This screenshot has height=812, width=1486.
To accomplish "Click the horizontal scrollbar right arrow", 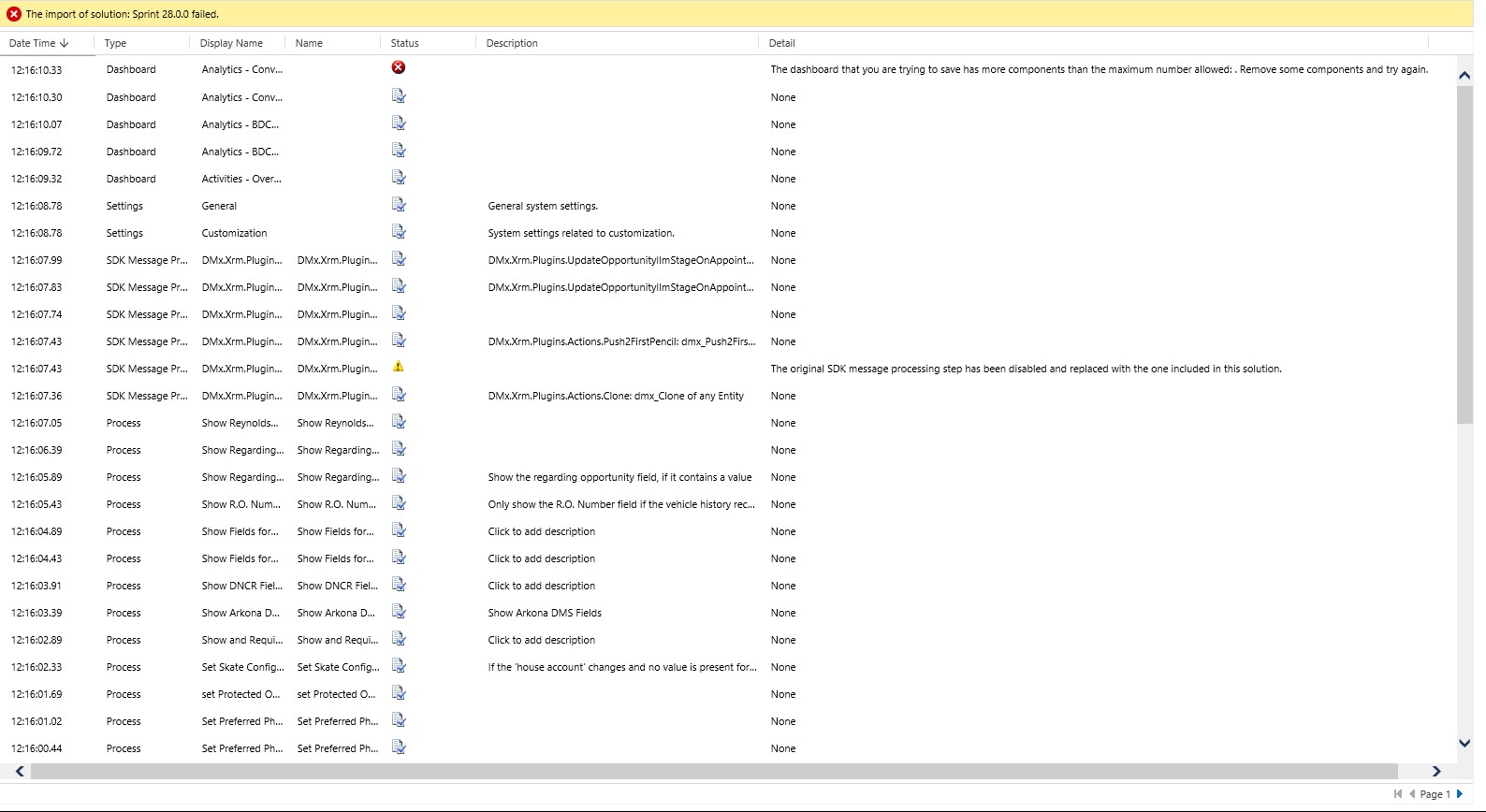I will click(1436, 771).
